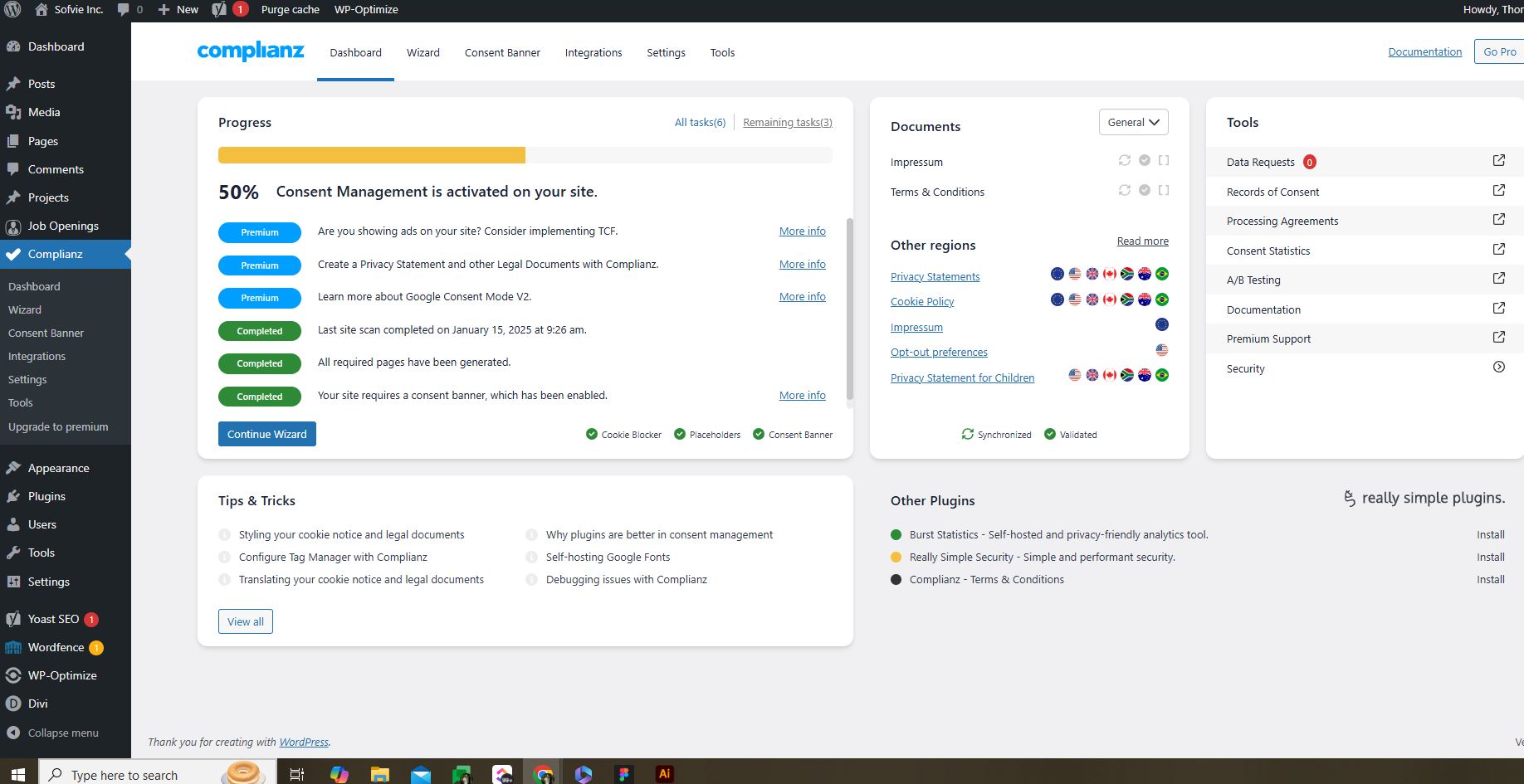Open Adobe Illustrator from the taskbar
1524x784 pixels.
(x=664, y=773)
